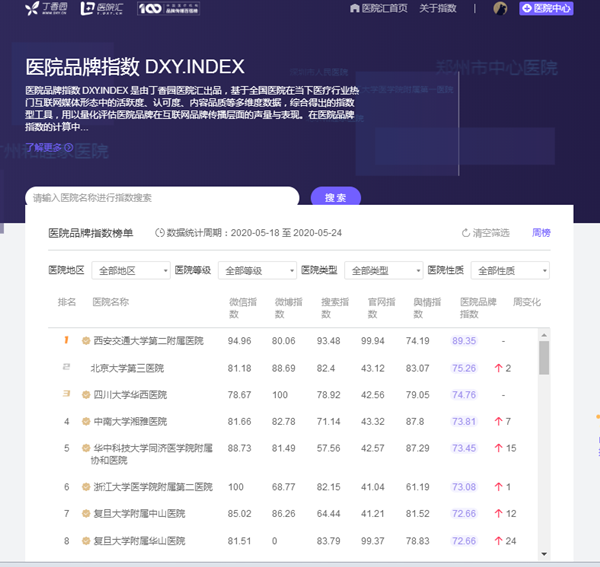600x567 pixels.
Task: Click badge icon beside 浙江大学医学院附属第二医院
Action: (86, 487)
